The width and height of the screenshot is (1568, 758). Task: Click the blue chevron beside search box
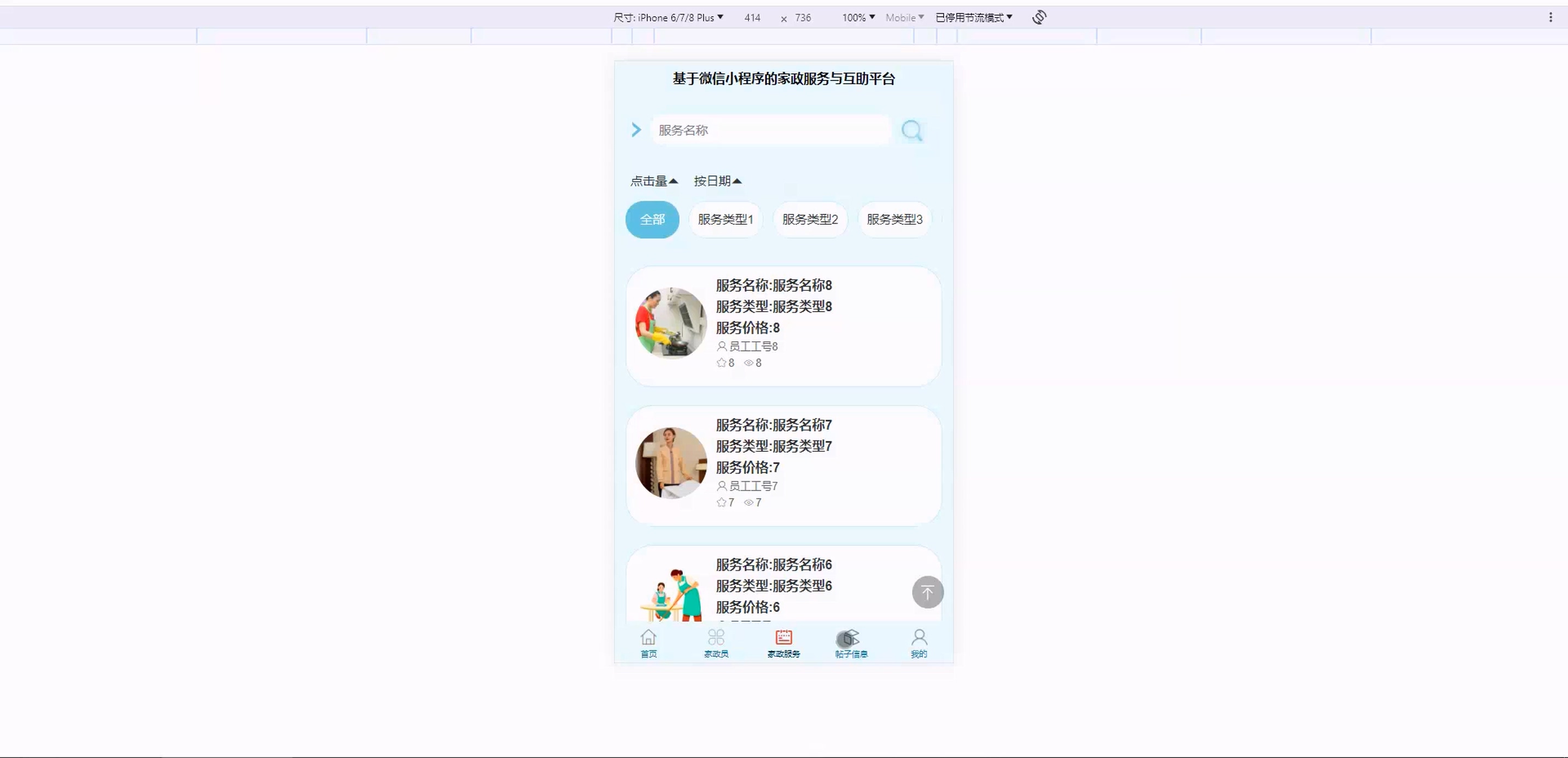(636, 130)
